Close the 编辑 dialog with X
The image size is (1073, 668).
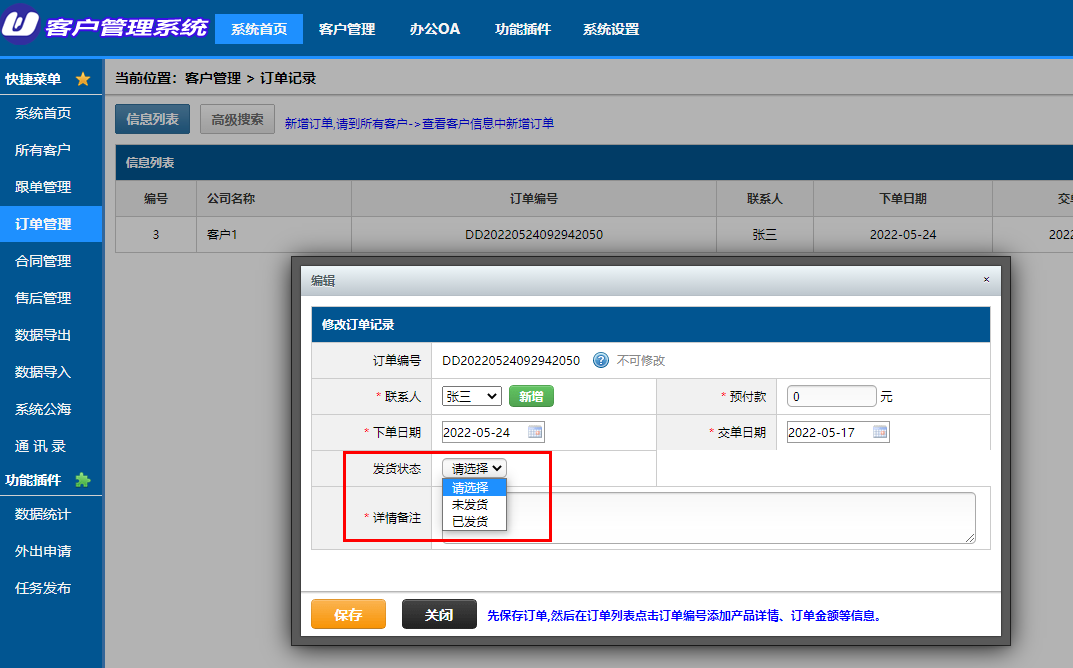[986, 279]
